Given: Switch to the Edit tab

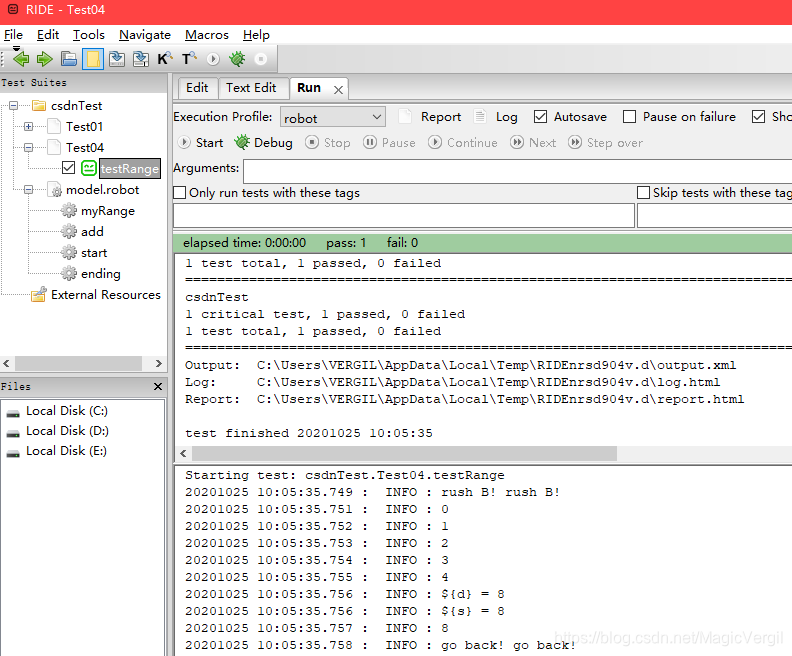Looking at the screenshot, I should tap(197, 88).
